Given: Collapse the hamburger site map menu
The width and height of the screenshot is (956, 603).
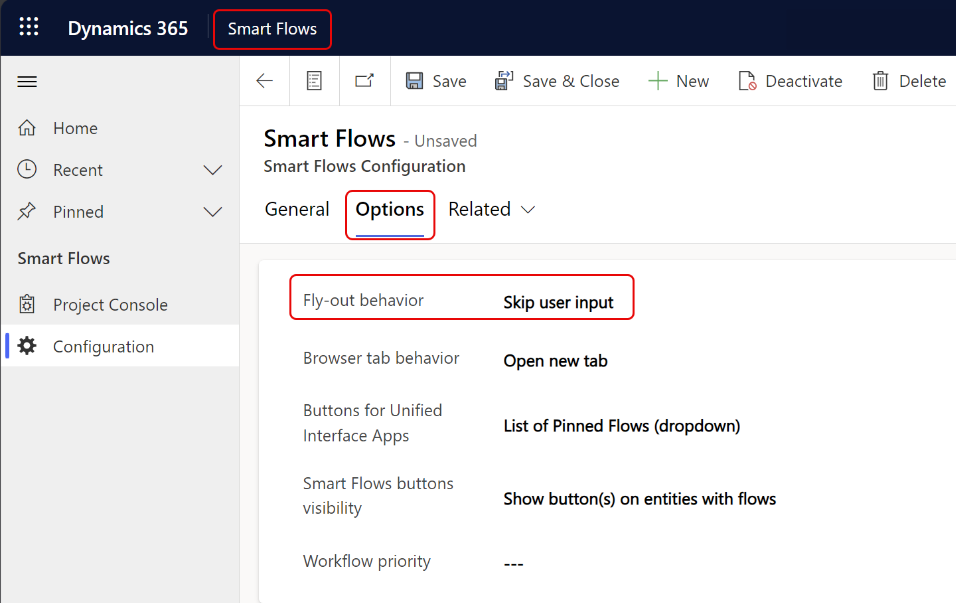Looking at the screenshot, I should [27, 82].
